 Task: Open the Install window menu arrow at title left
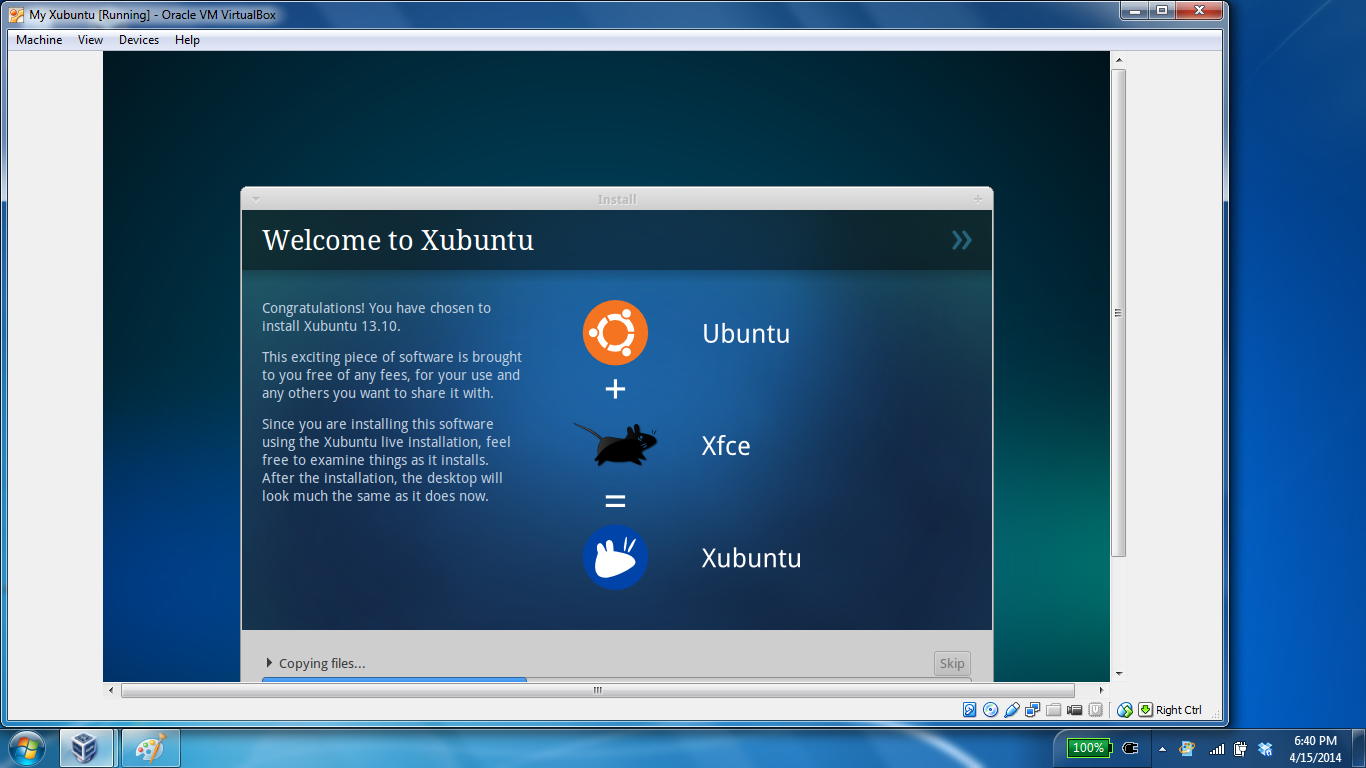coord(256,199)
